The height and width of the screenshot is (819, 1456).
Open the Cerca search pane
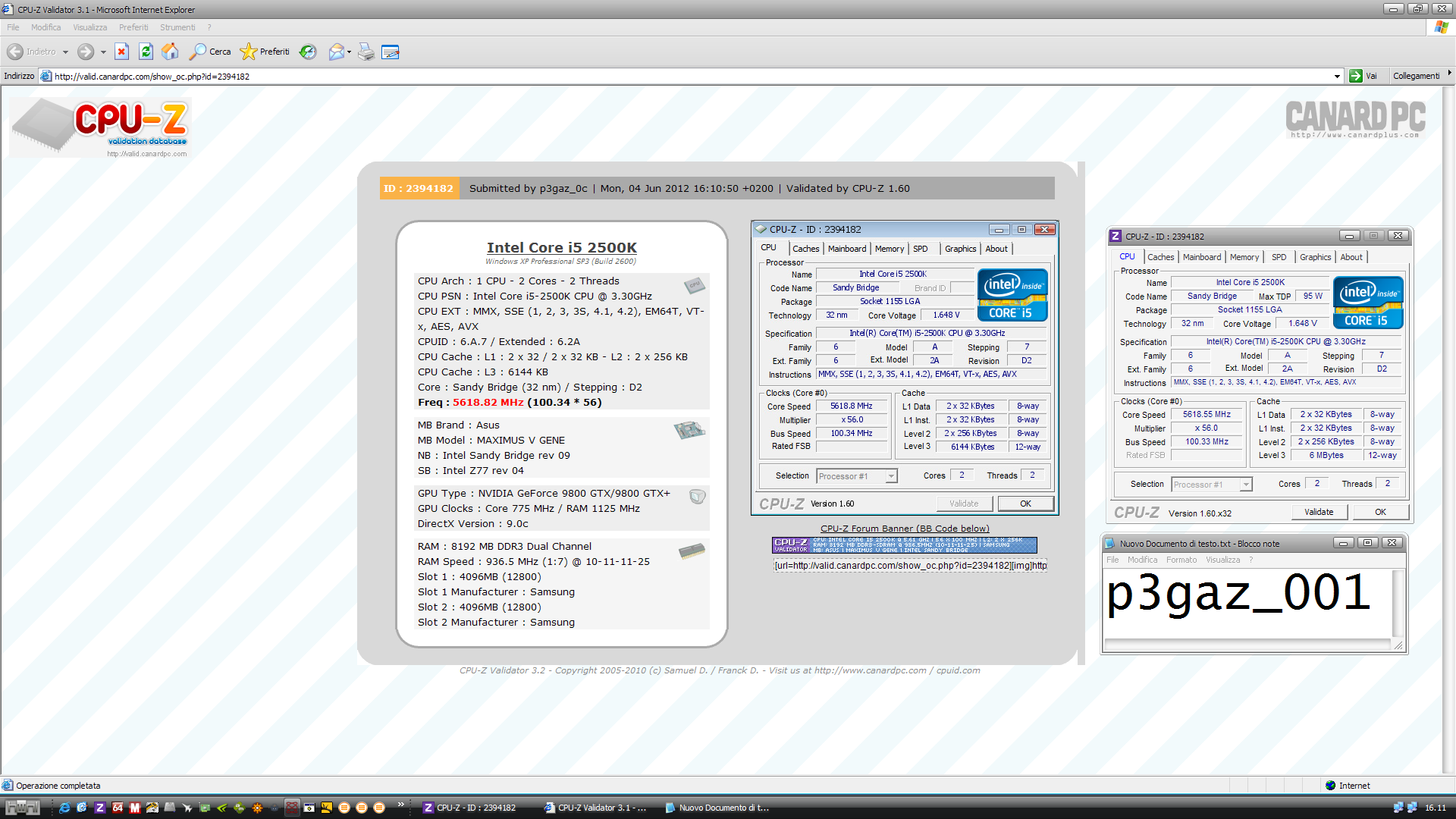tap(210, 52)
